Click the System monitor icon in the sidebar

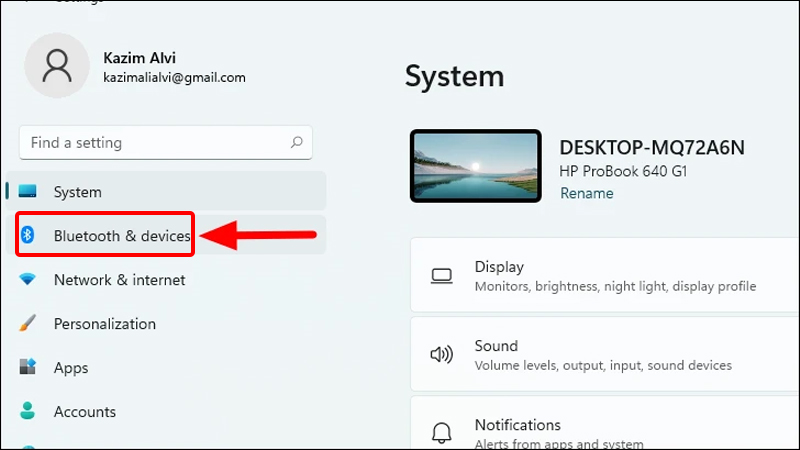point(28,192)
